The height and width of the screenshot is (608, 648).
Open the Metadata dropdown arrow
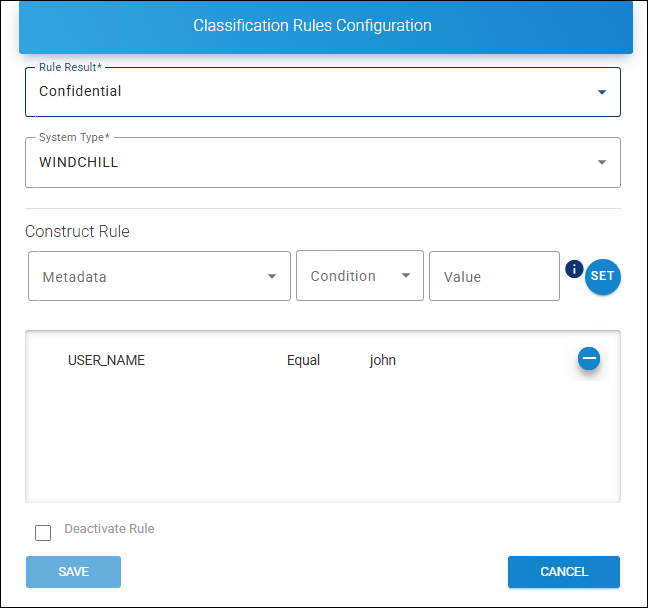pos(272,277)
